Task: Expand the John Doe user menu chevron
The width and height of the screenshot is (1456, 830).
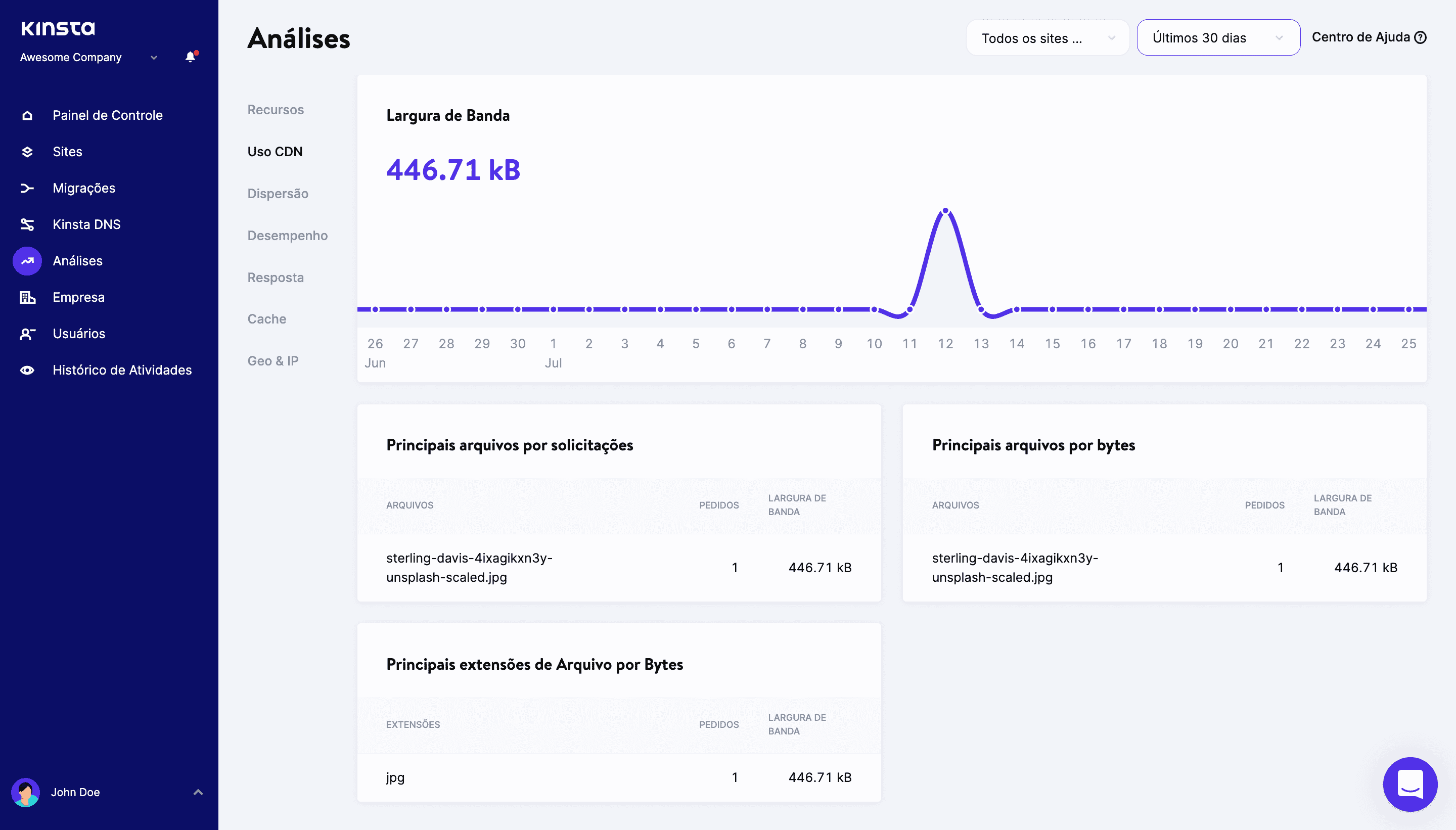Action: coord(198,793)
